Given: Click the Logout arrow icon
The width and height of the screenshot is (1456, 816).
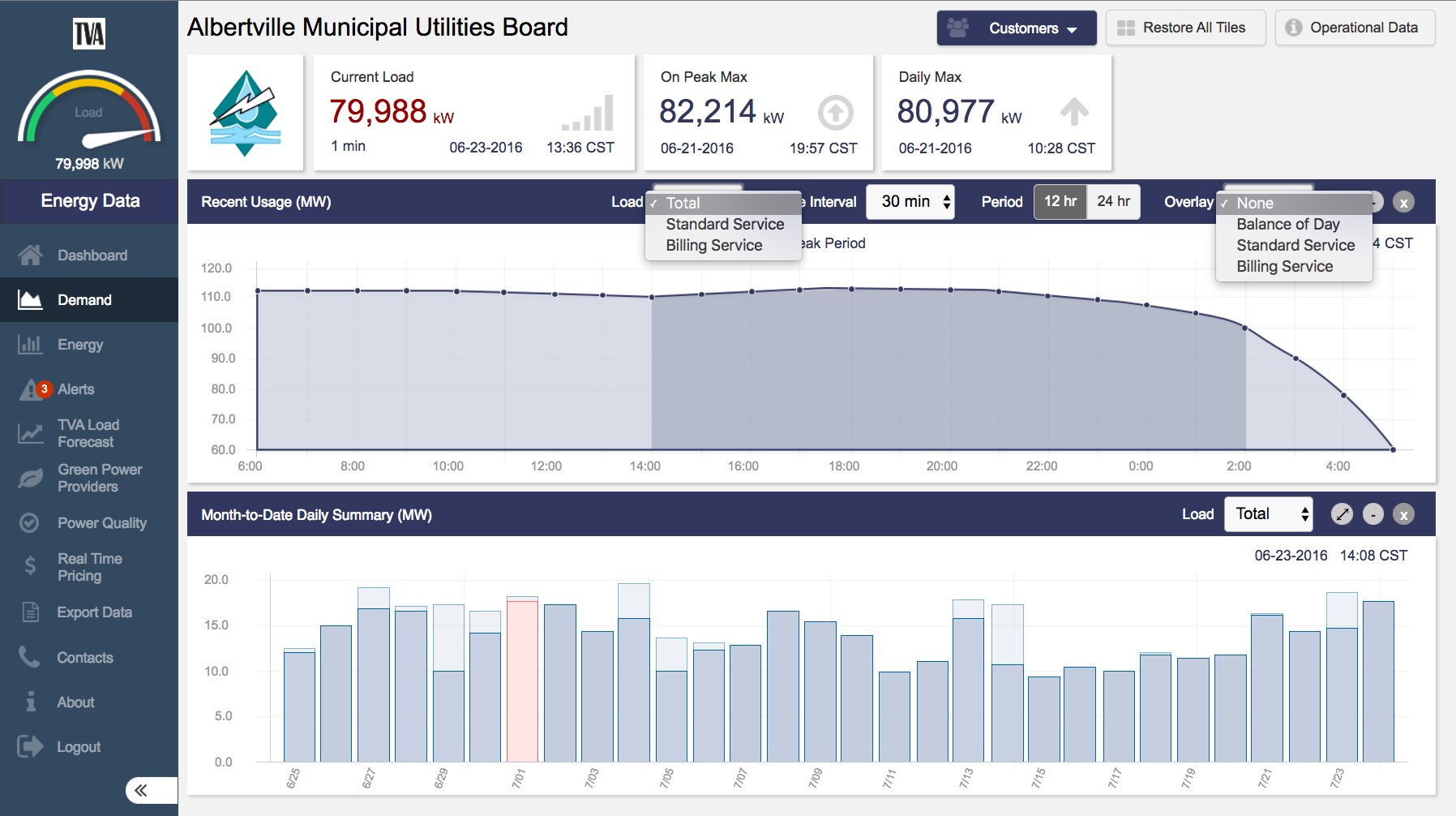Looking at the screenshot, I should pos(31,746).
